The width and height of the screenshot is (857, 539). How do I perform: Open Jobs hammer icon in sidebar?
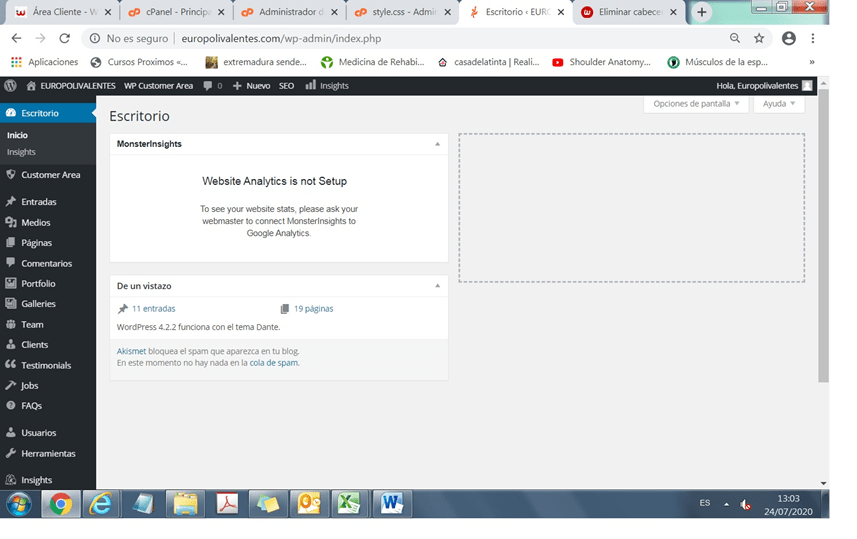(x=10, y=385)
